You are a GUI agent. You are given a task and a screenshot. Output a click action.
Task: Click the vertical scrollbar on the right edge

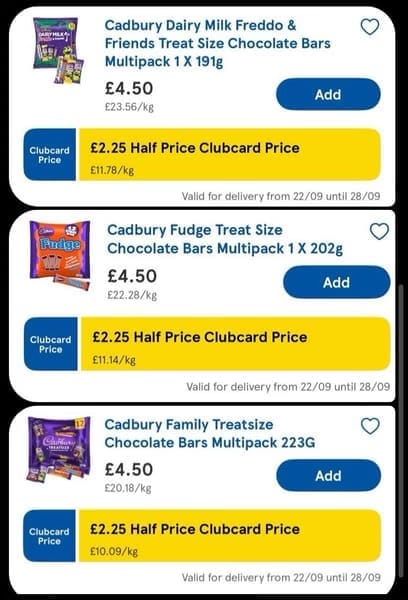401,430
